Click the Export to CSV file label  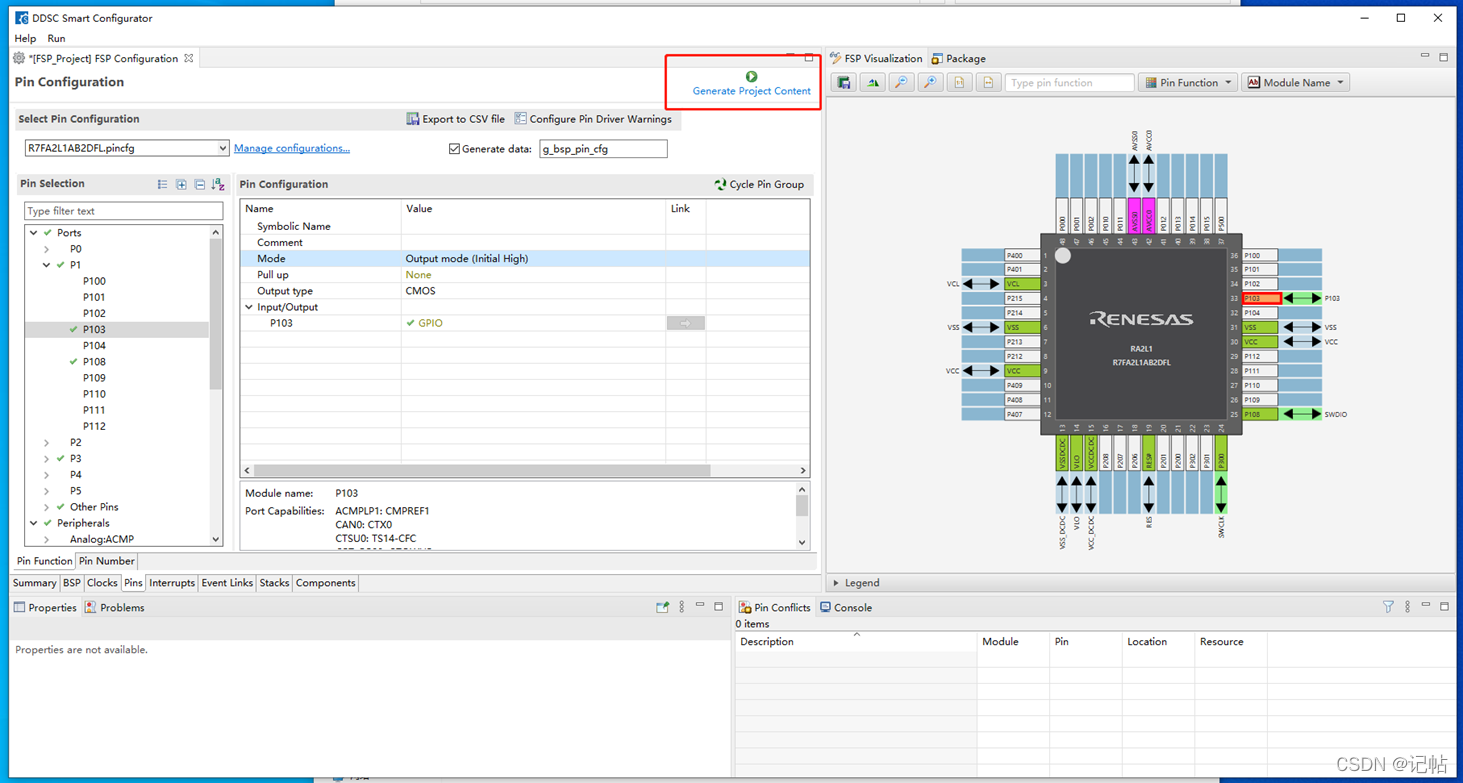click(x=463, y=119)
